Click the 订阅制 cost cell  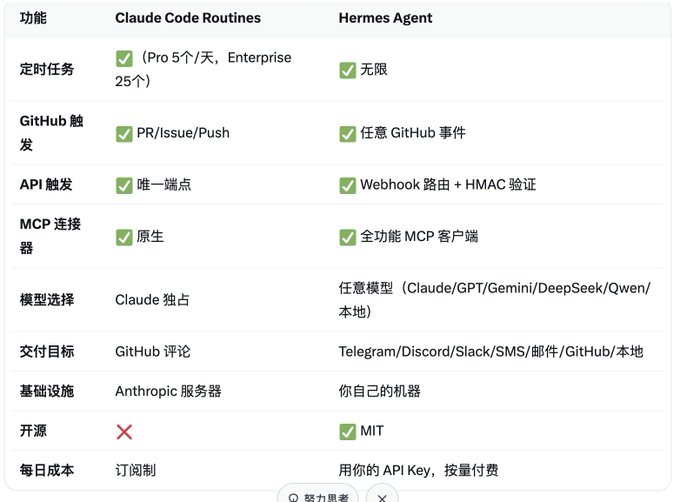pos(135,470)
